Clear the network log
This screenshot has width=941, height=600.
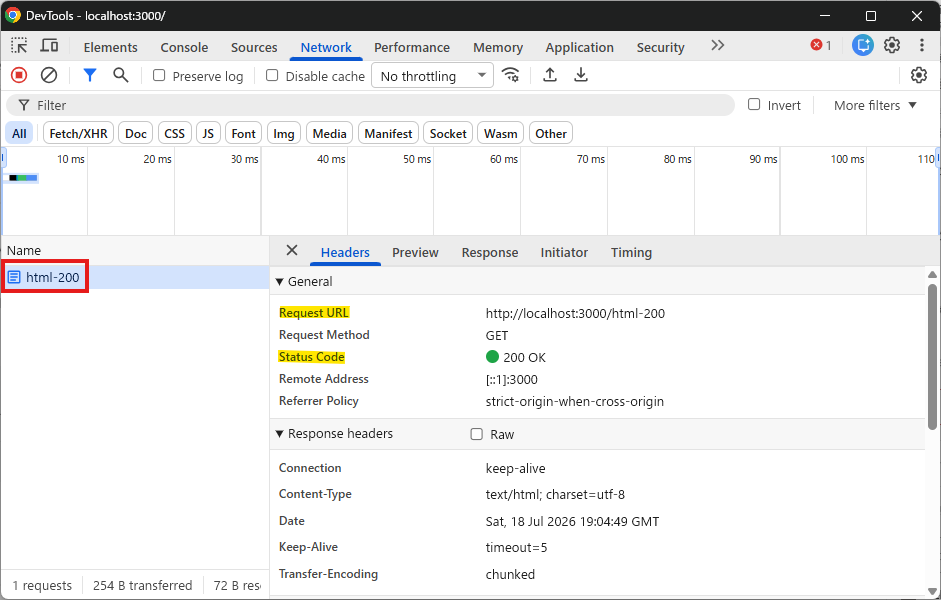click(x=49, y=75)
